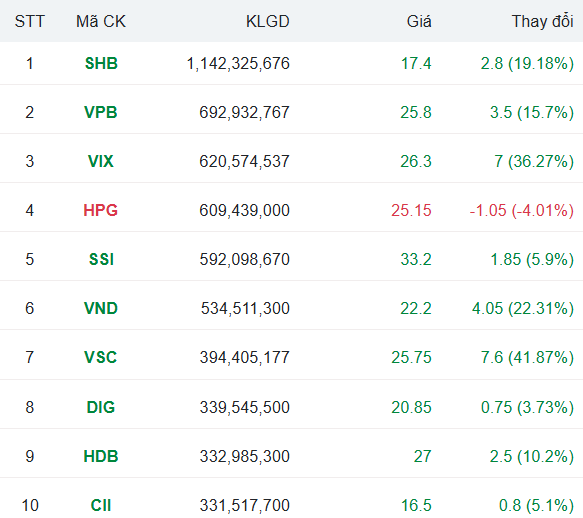The height and width of the screenshot is (518, 583).
Task: Click change value 7.6 (41.87%)
Action: [527, 358]
